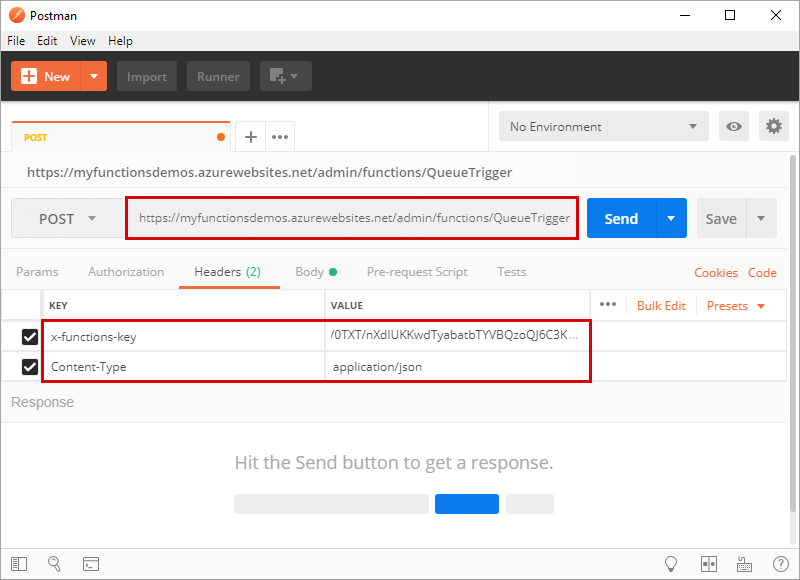The image size is (800, 580).
Task: Click the request name title text
Action: pyautogui.click(x=269, y=172)
